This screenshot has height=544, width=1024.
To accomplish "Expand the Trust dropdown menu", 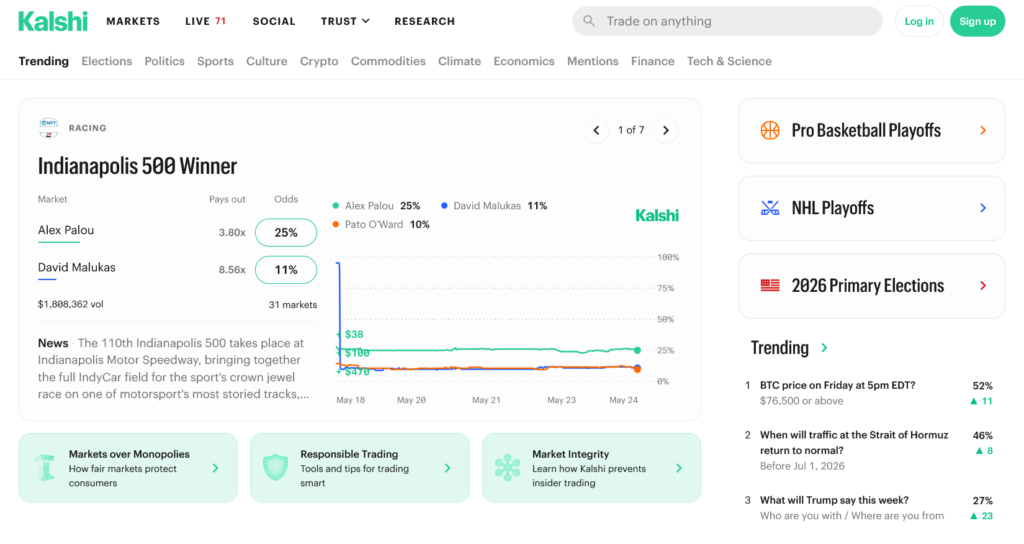I will (345, 22).
